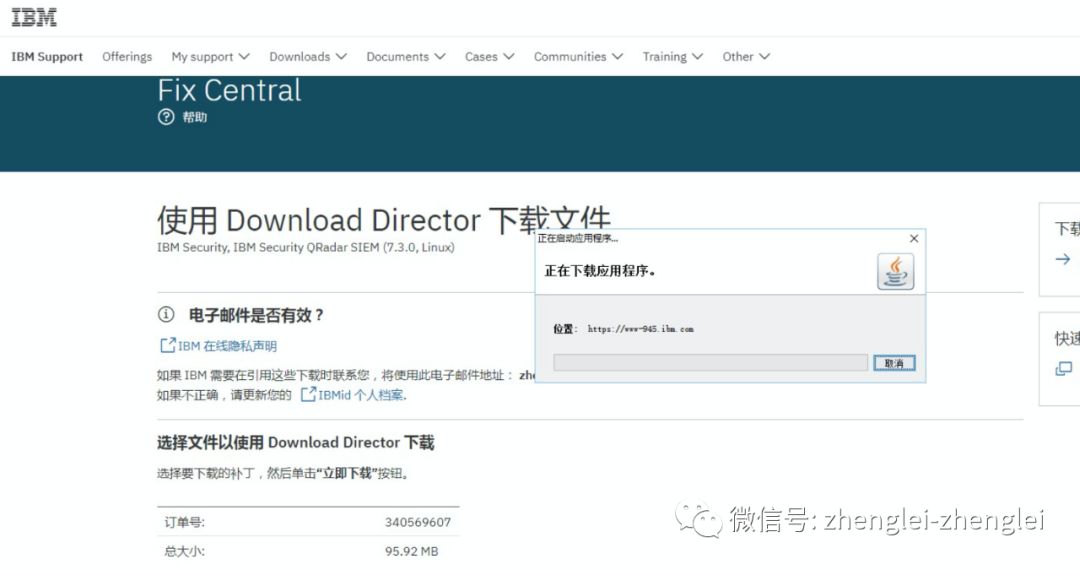Image resolution: width=1080 pixels, height=570 pixels.
Task: Expand the Downloads menu
Action: click(x=308, y=56)
